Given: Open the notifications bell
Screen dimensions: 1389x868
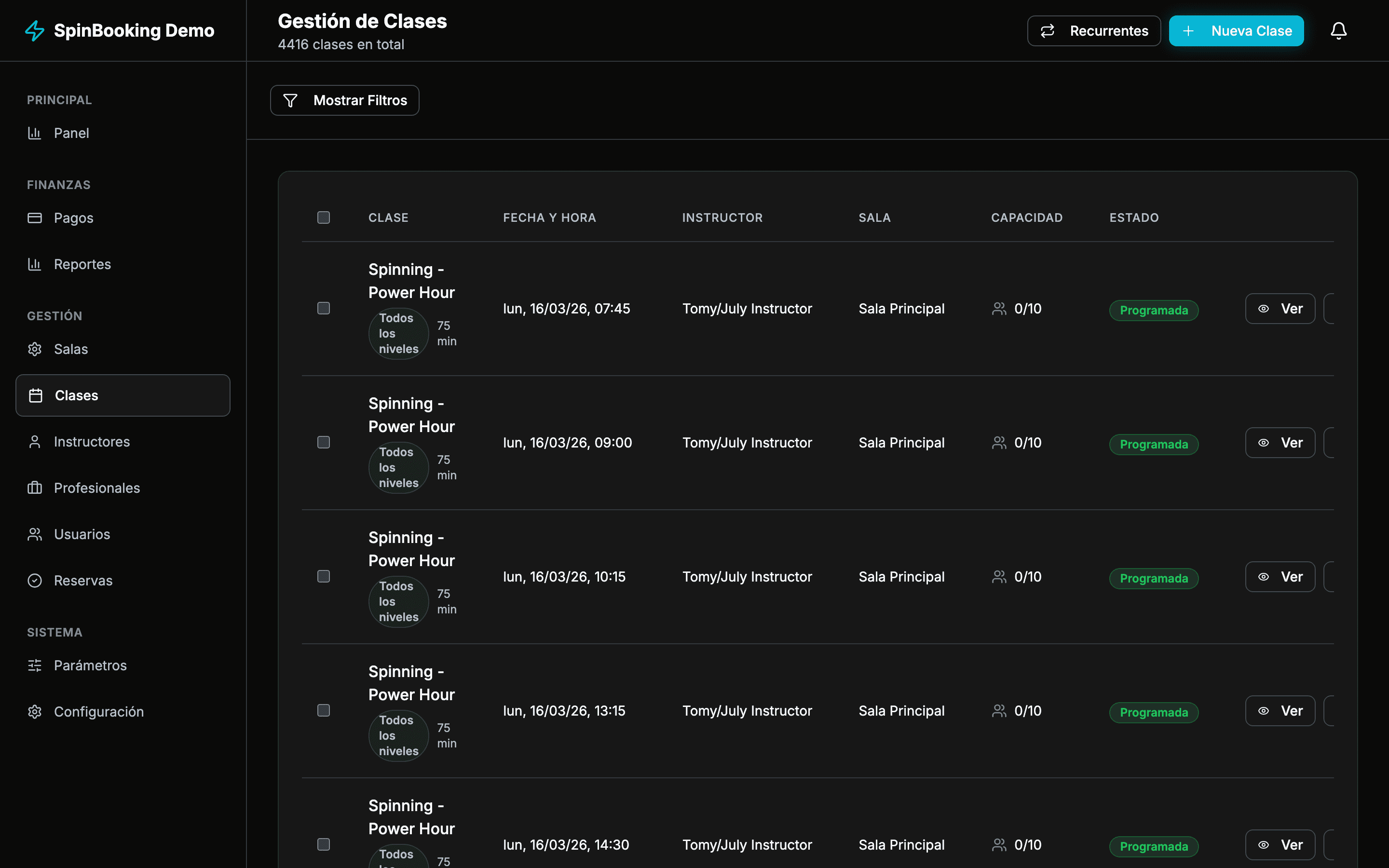Looking at the screenshot, I should pyautogui.click(x=1338, y=30).
